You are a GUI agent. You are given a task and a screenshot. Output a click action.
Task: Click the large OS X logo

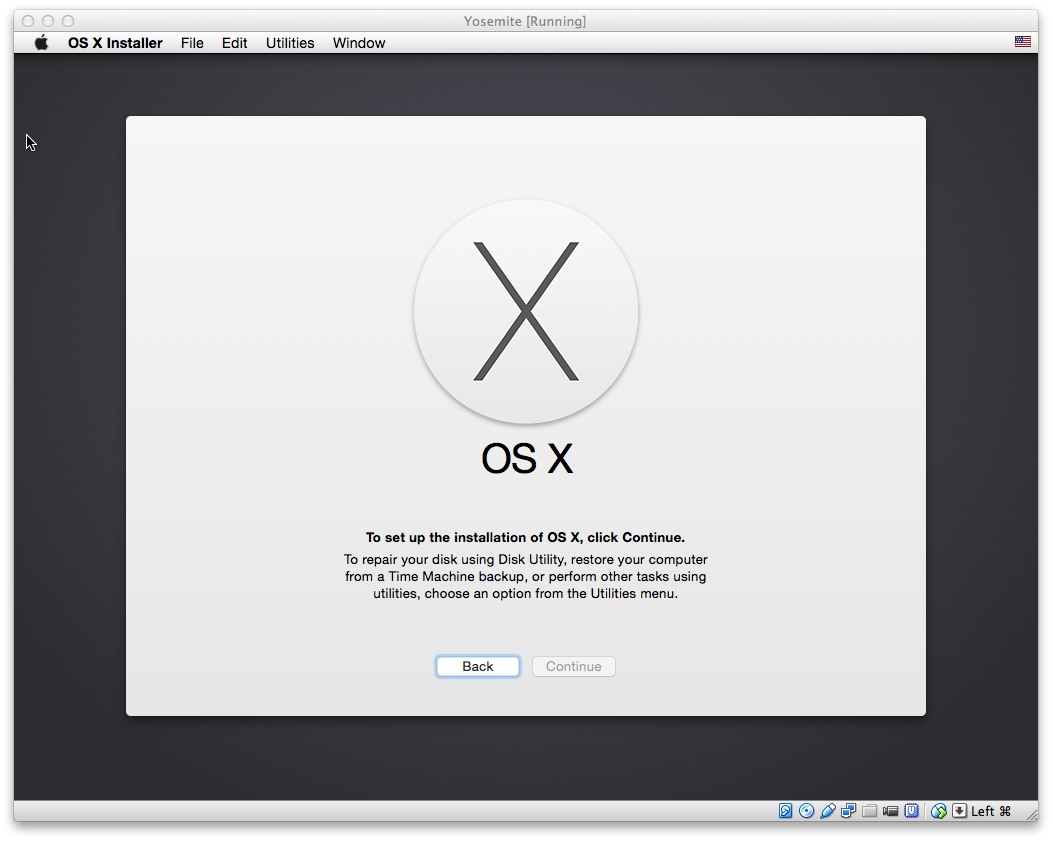click(x=526, y=312)
